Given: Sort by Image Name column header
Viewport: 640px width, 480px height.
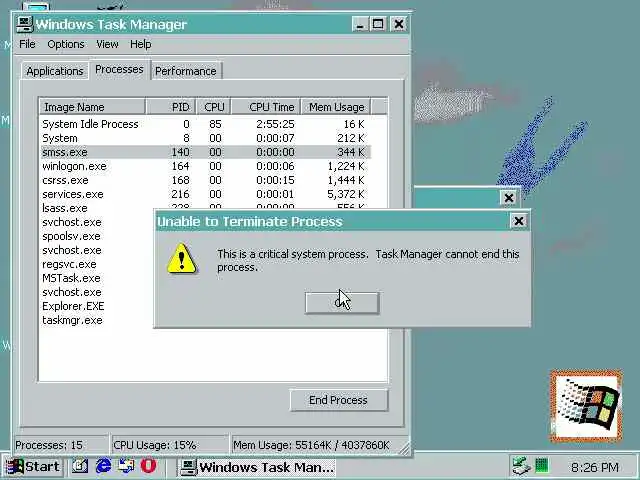Looking at the screenshot, I should [92, 107].
